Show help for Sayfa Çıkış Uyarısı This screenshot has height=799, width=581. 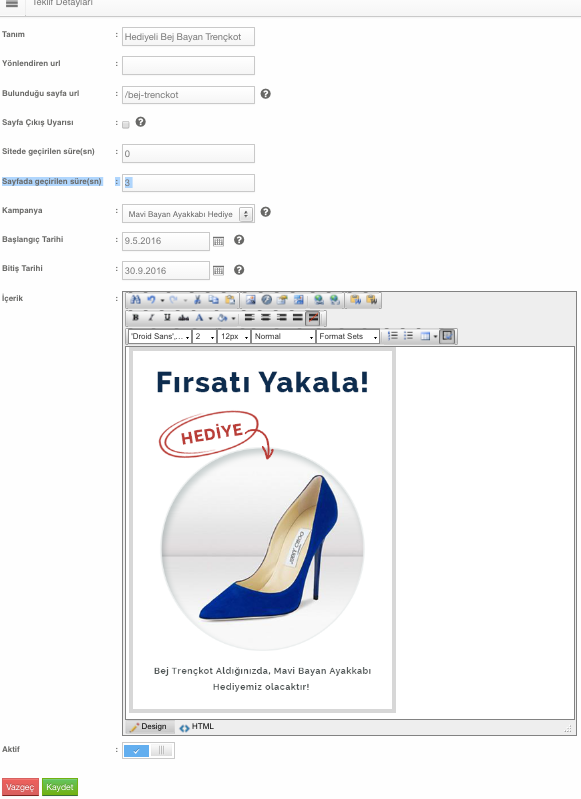(x=141, y=122)
